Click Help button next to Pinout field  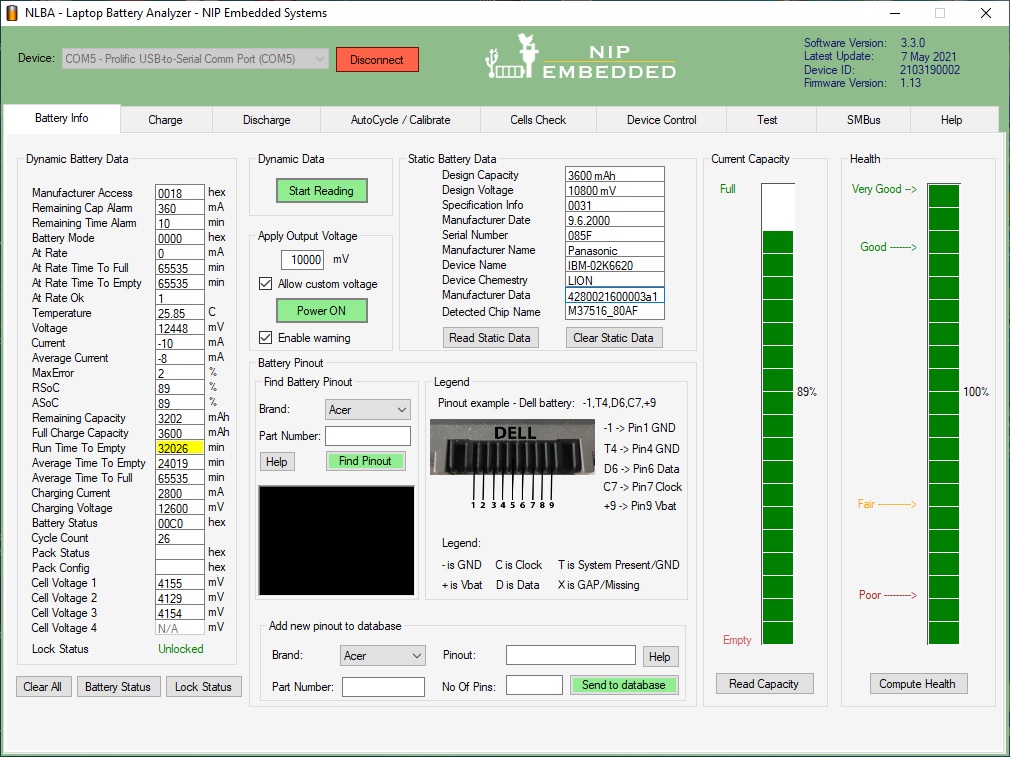pos(660,656)
